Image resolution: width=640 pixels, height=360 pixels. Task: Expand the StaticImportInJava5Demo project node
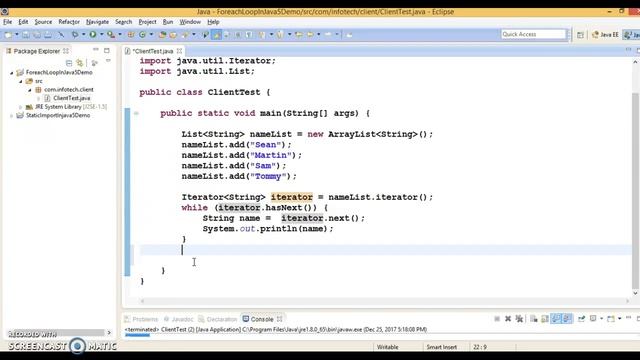pos(12,116)
